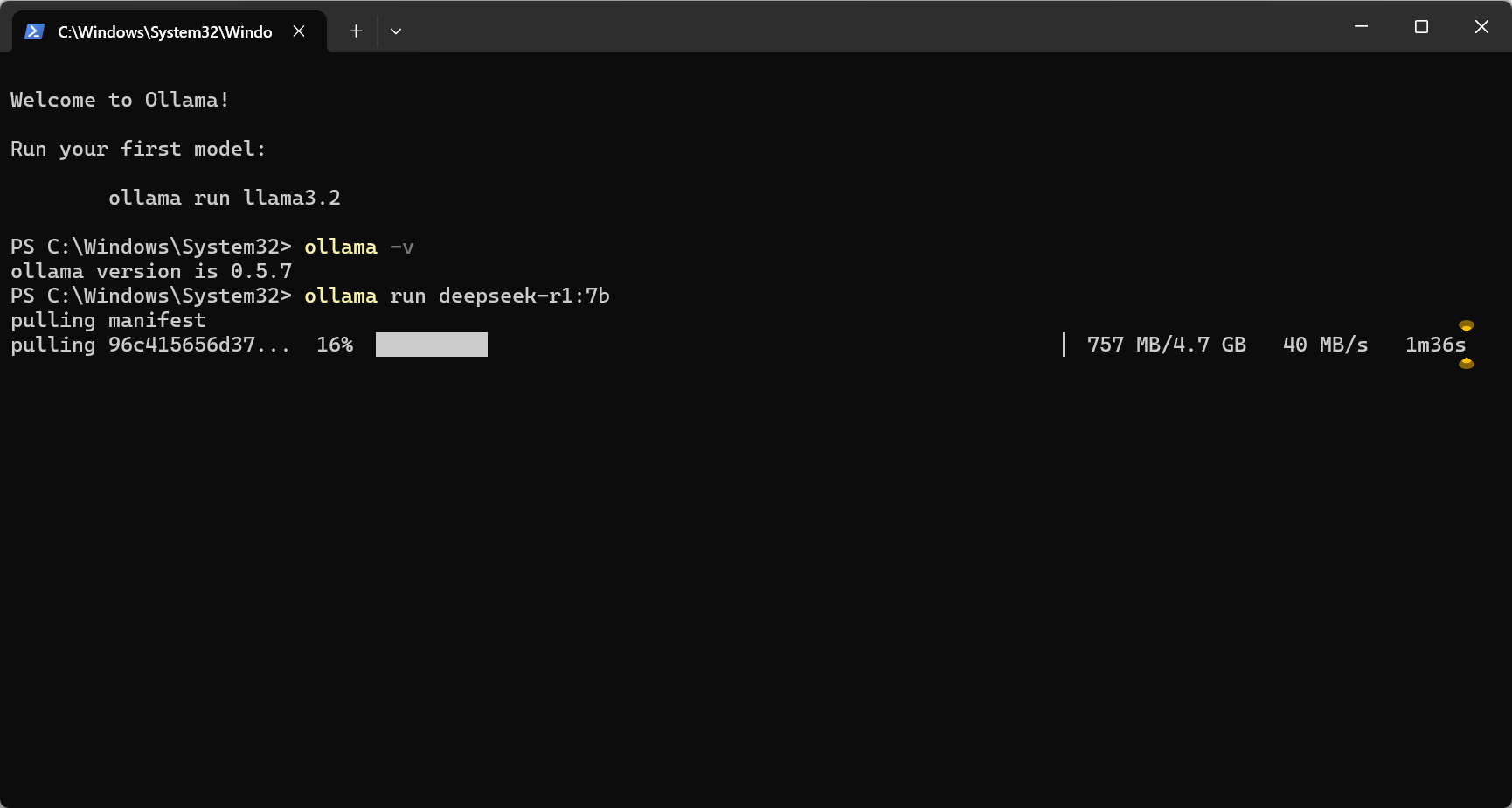The image size is (1512, 808).
Task: Click the 'ollama run deepseek-r1:7b' command
Action: [x=457, y=296]
